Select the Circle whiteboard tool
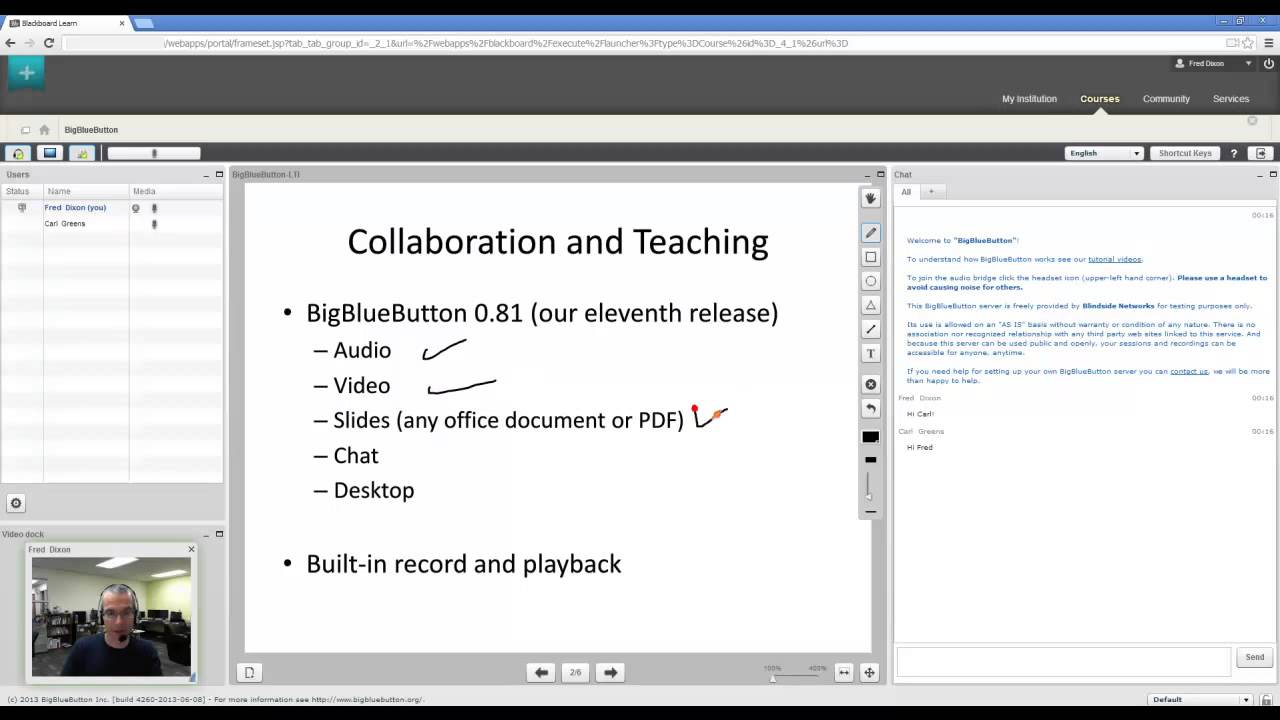This screenshot has width=1280, height=720. 870,281
